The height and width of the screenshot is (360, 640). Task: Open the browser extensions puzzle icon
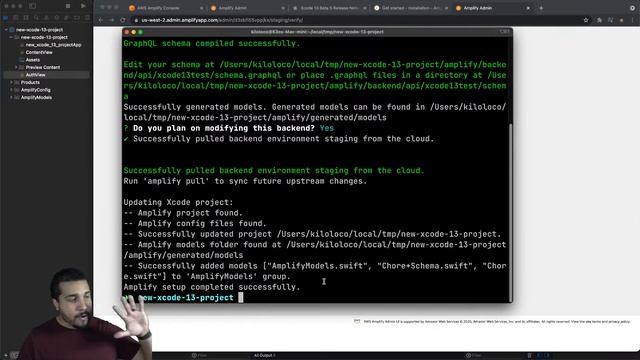599,20
